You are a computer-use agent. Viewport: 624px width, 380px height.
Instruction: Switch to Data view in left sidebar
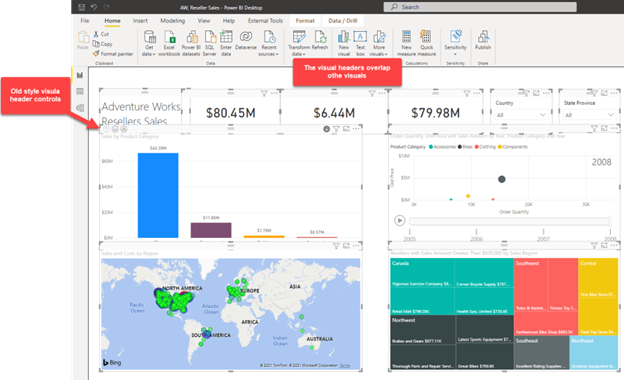tap(80, 91)
